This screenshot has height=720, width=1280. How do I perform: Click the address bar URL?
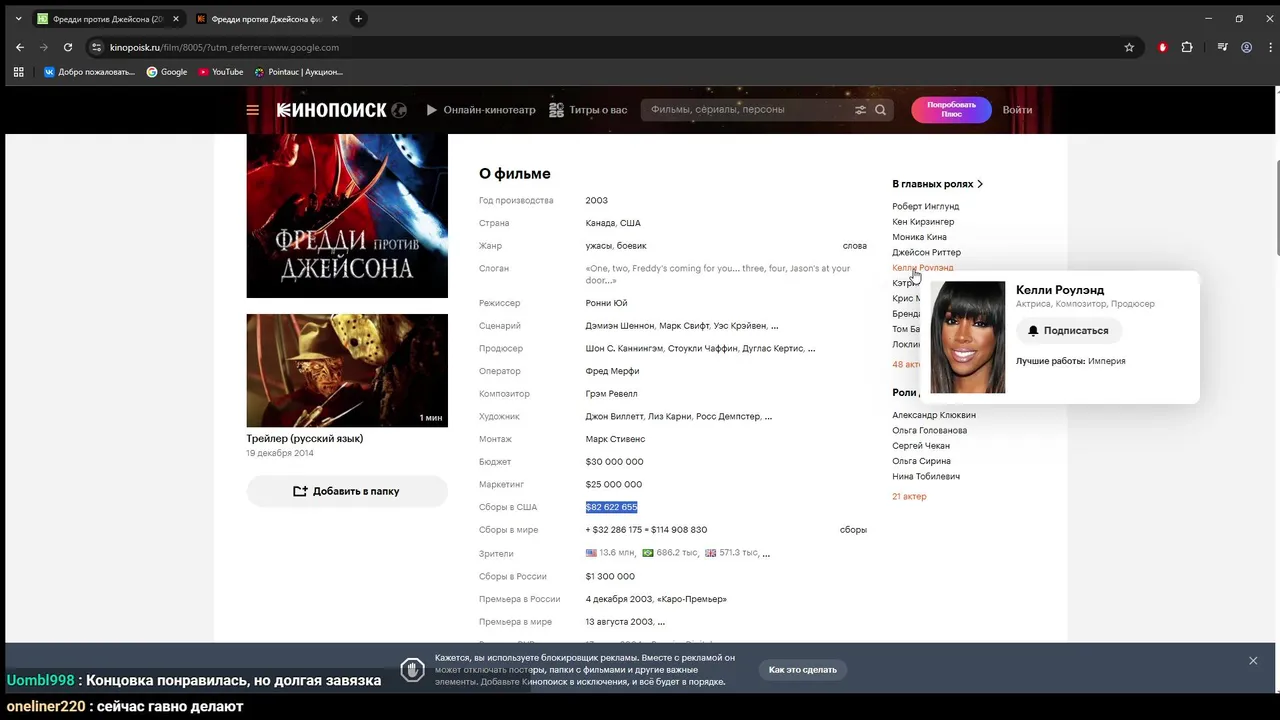click(x=224, y=47)
